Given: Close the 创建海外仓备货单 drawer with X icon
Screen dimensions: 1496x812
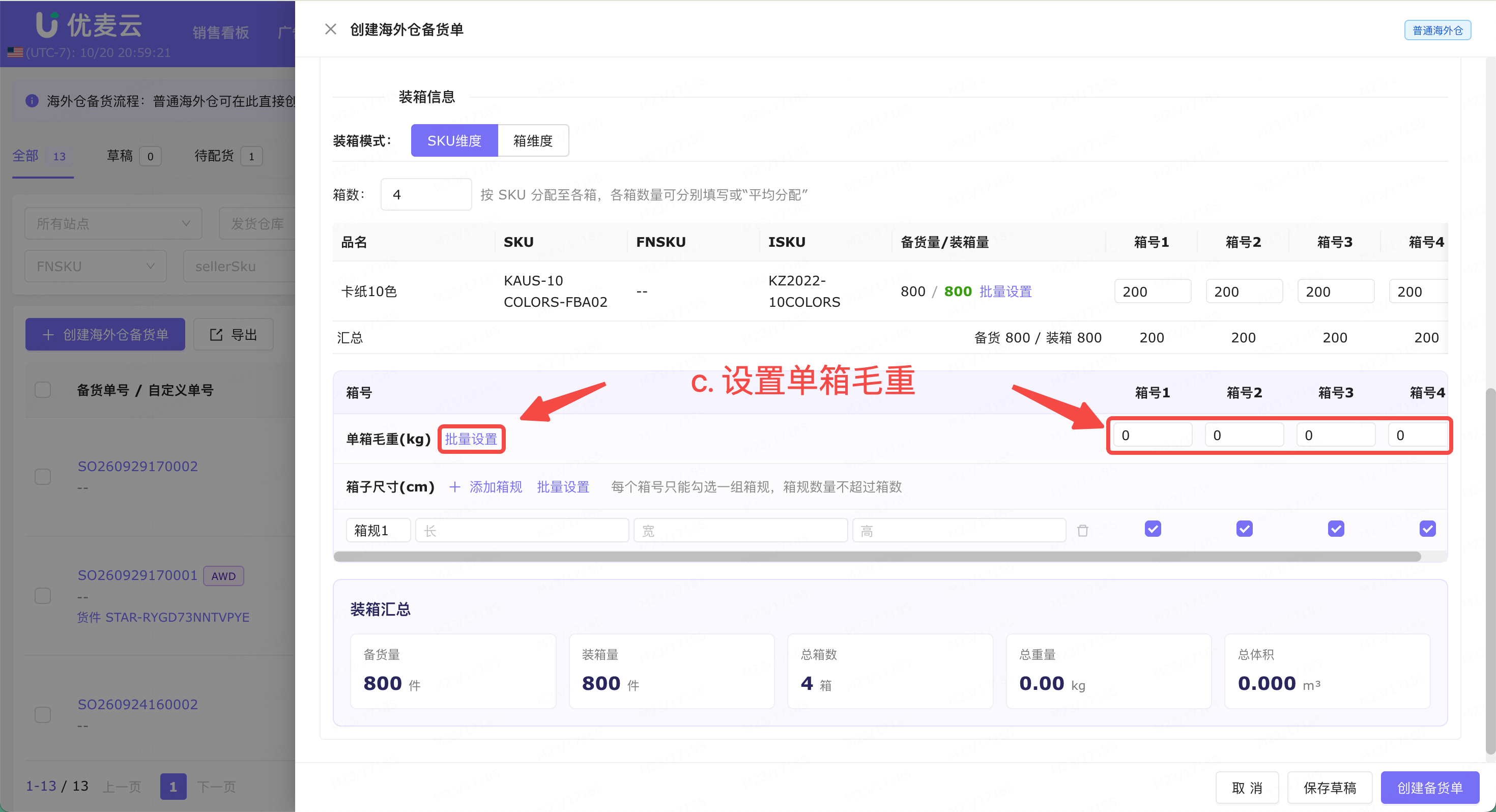Looking at the screenshot, I should [330, 29].
